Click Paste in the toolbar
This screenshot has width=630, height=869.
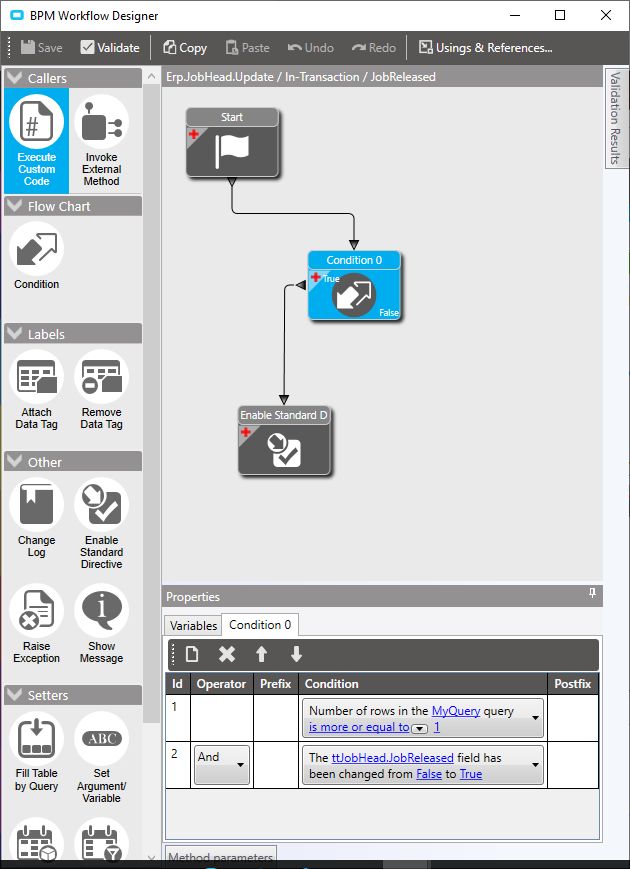tap(247, 48)
